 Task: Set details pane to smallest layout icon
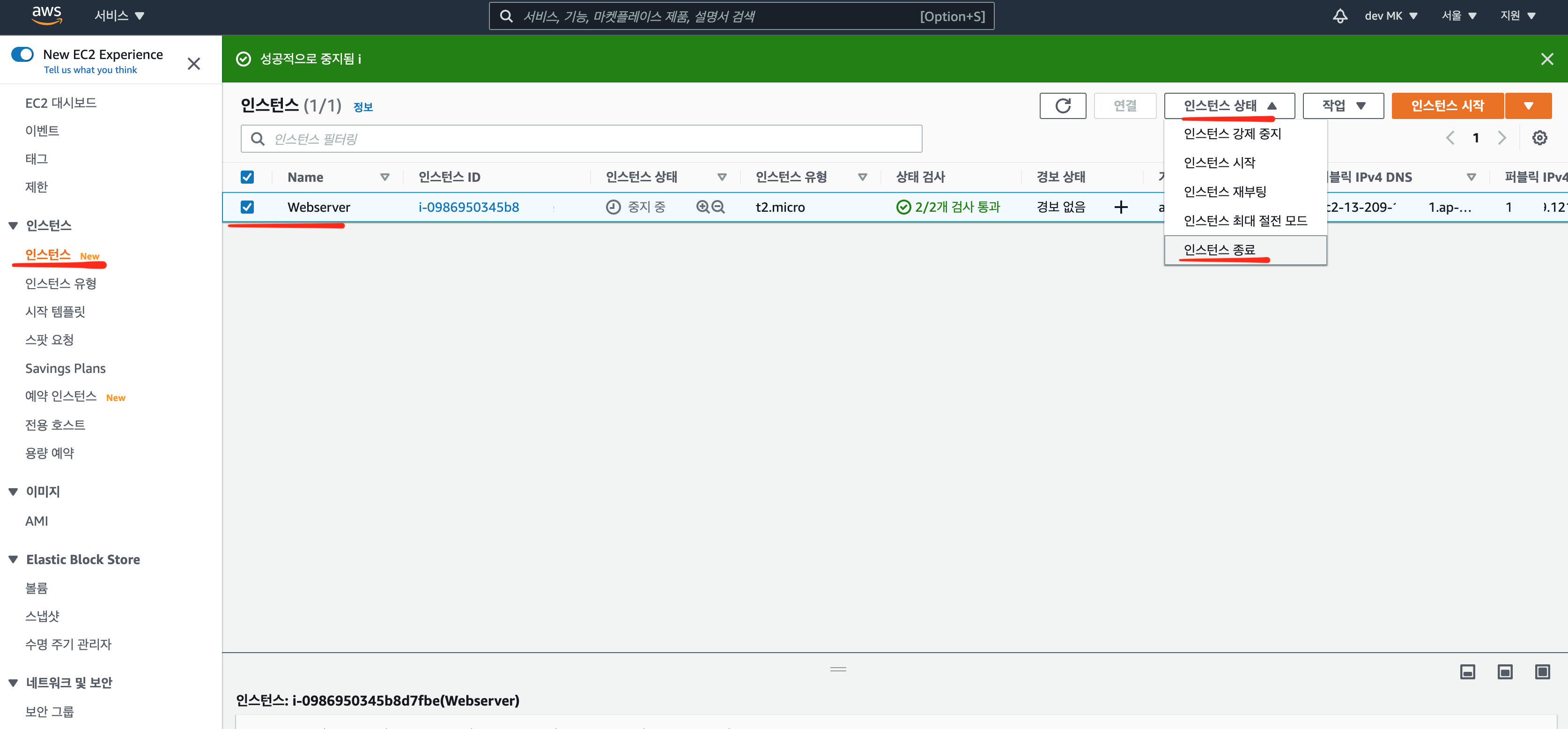point(1468,672)
